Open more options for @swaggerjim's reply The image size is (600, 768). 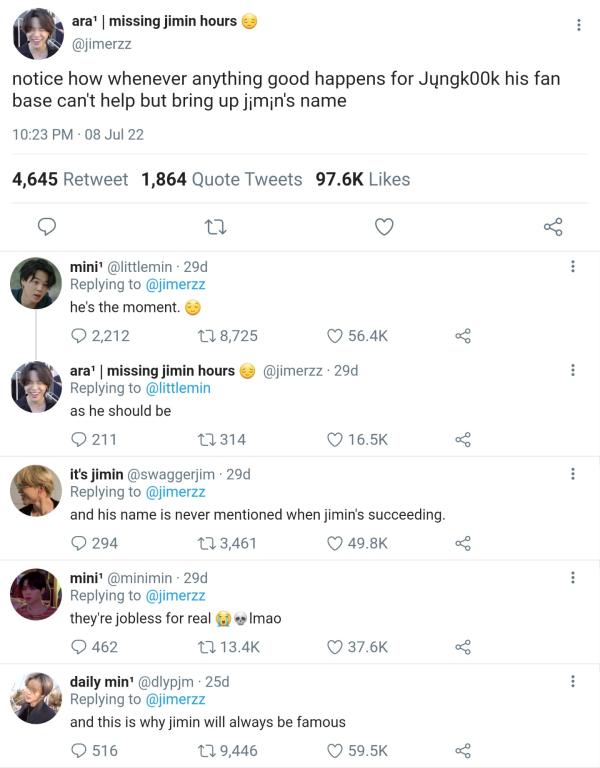[x=572, y=474]
